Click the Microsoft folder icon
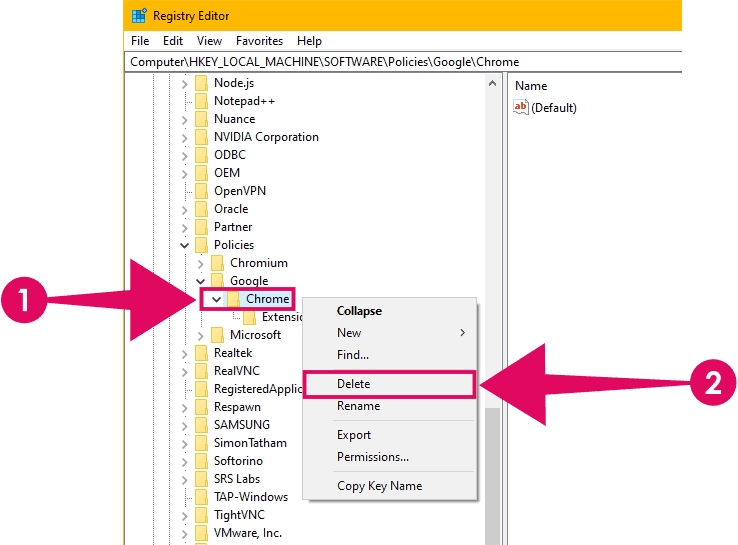Screen dimensions: 738x545 coord(217,335)
